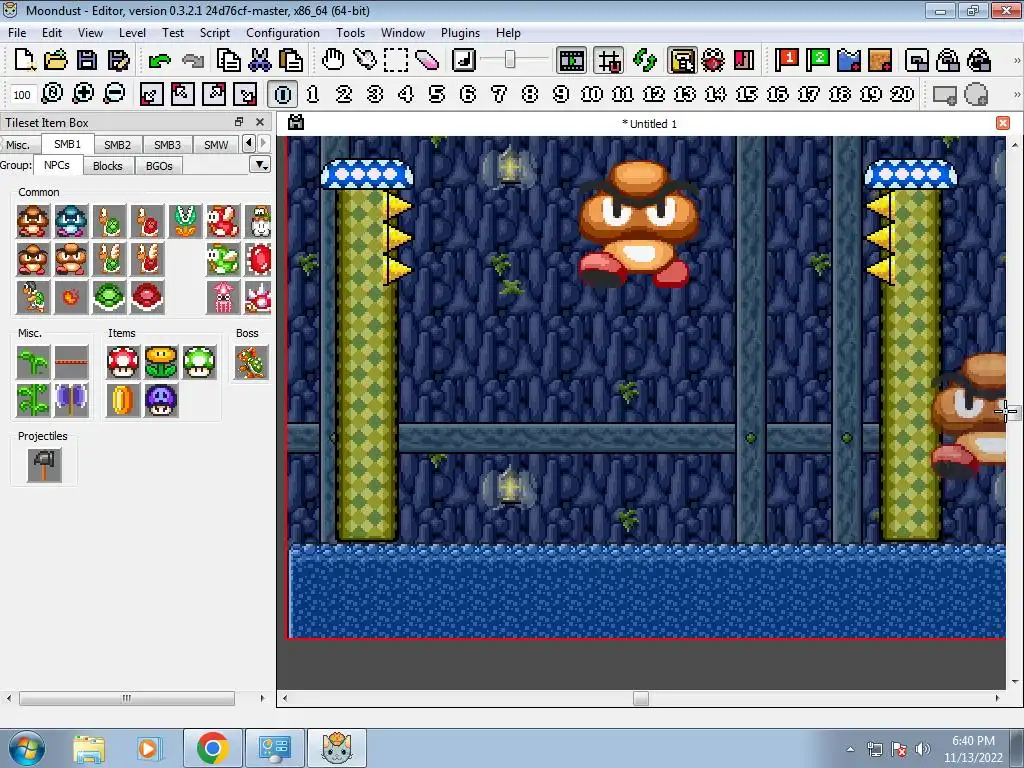Close the Tileset Item Box panel
This screenshot has height=768, width=1024.
[x=260, y=122]
